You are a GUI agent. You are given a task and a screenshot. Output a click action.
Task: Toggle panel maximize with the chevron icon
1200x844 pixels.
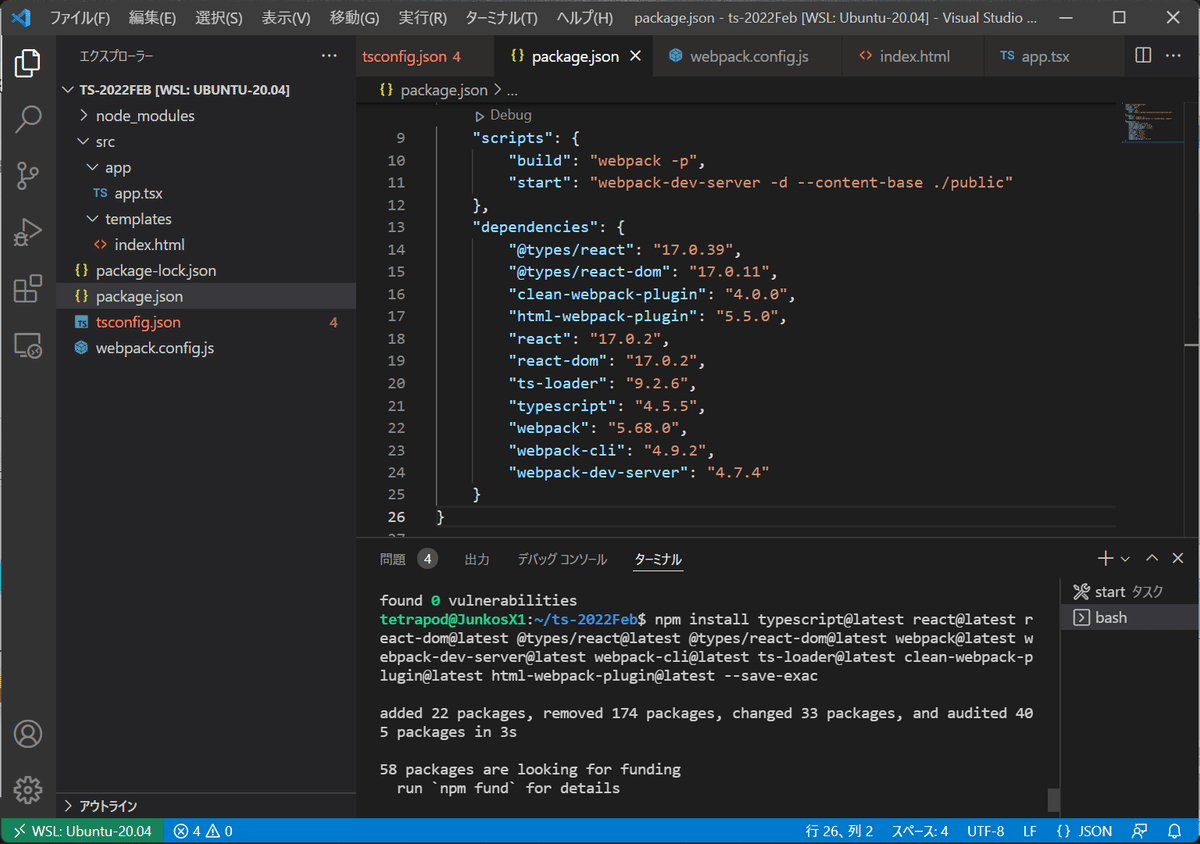point(1151,557)
